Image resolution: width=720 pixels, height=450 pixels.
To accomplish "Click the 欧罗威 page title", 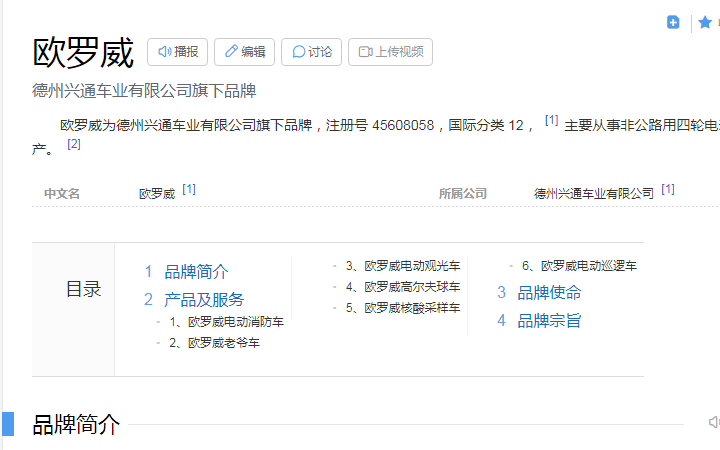I will pos(83,53).
